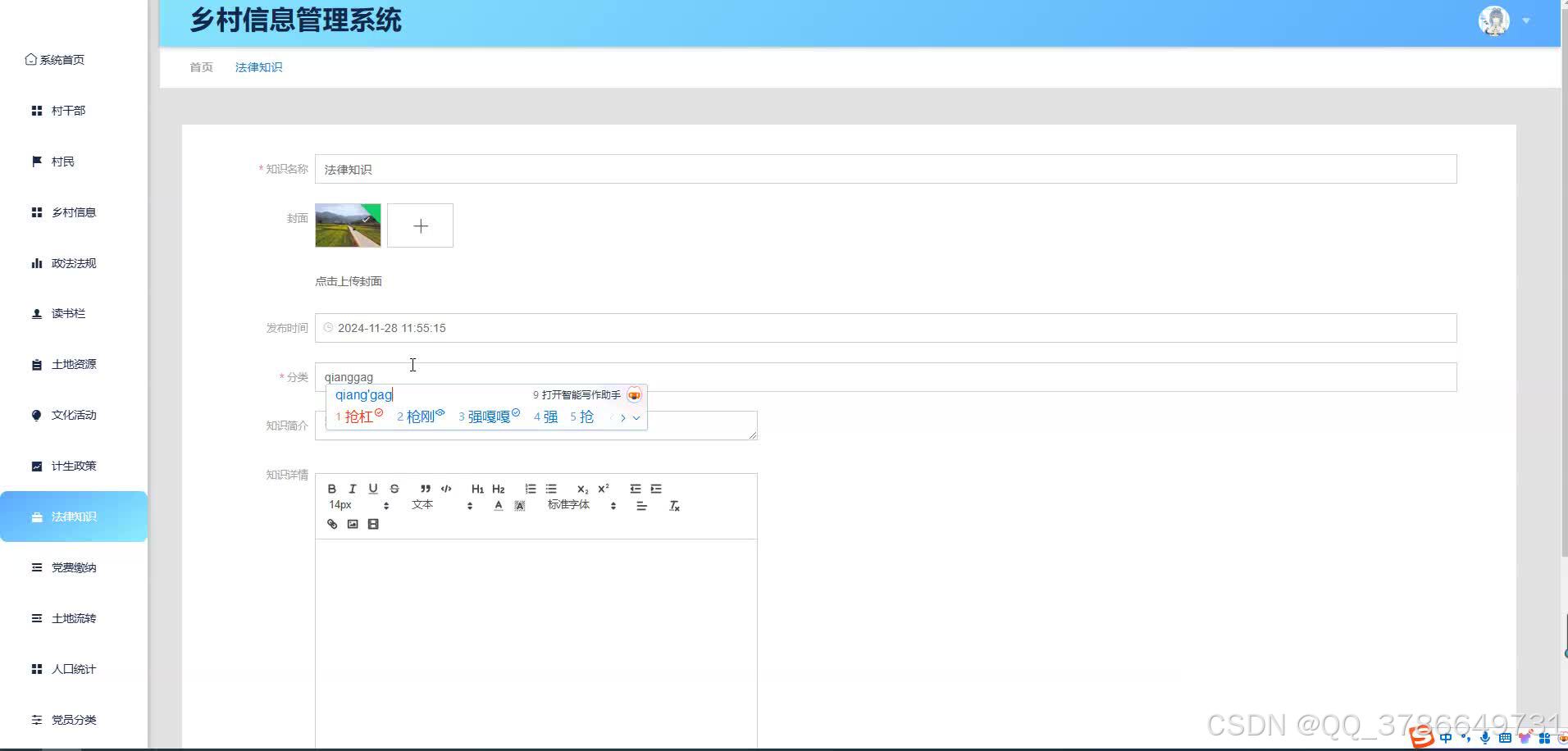The height and width of the screenshot is (751, 1568).
Task: Open the 土地资源 sidebar menu
Action: pos(74,365)
